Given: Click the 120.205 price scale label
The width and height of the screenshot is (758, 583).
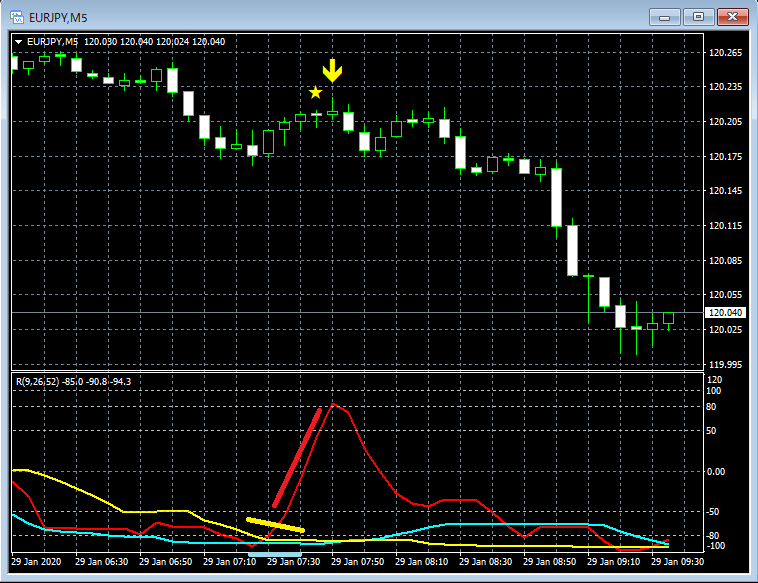Looking at the screenshot, I should pos(725,122).
